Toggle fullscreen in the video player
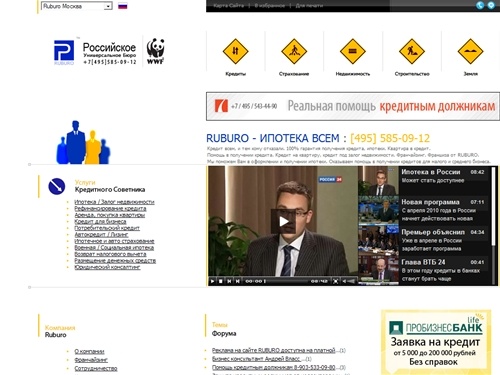The width and height of the screenshot is (500, 375). [x=336, y=281]
